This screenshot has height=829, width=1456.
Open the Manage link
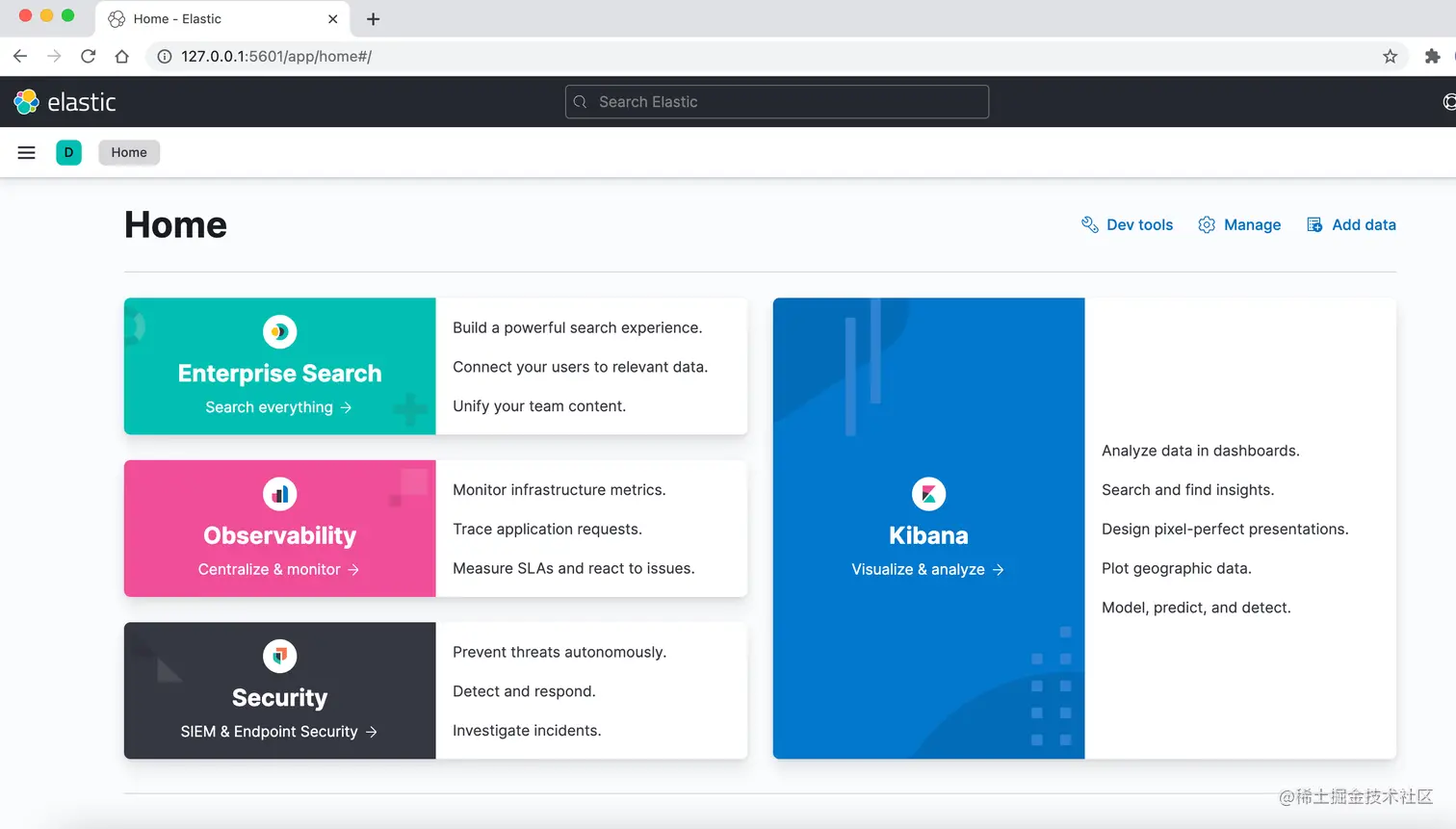(x=1239, y=224)
